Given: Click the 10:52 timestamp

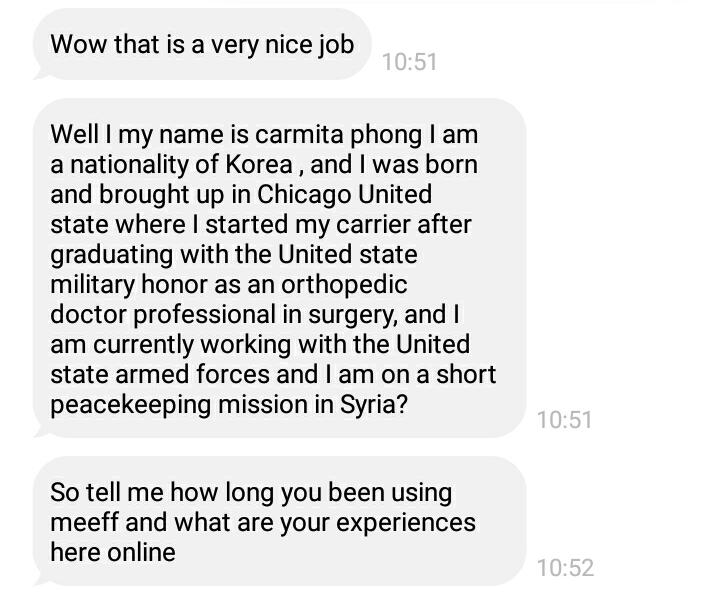Looking at the screenshot, I should pos(565,568).
